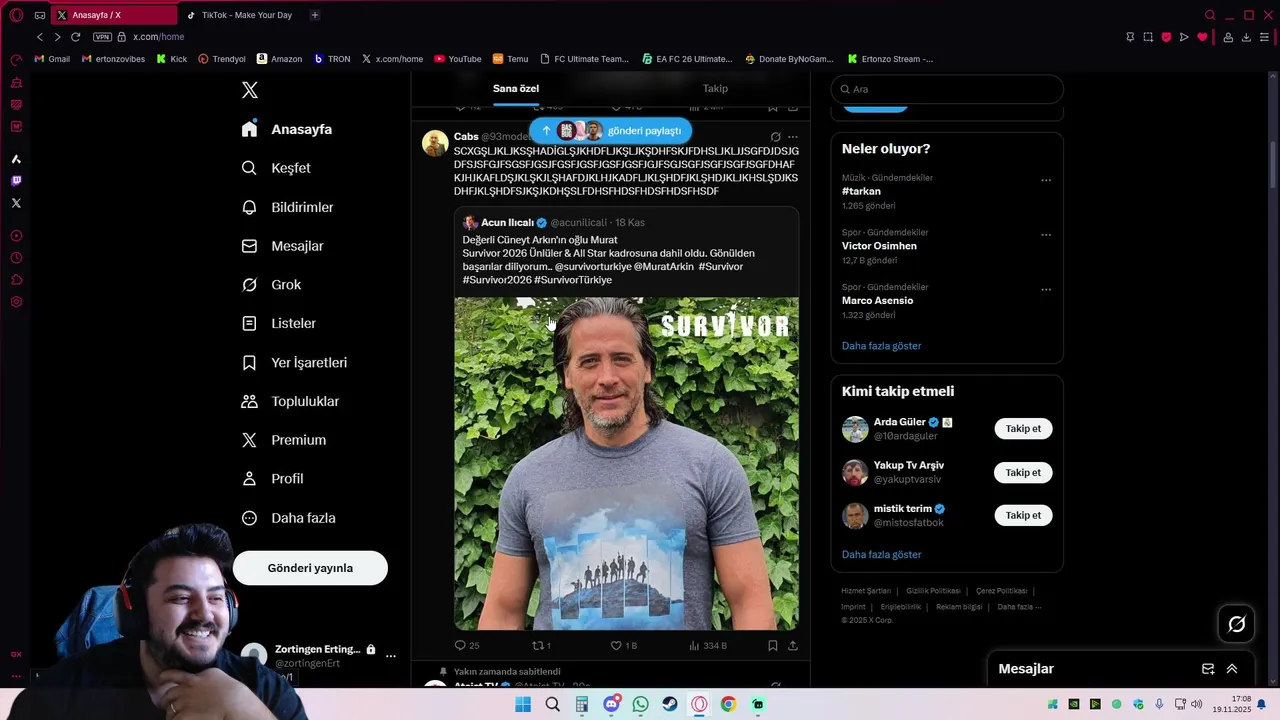Switch to Sana özel tab

point(516,88)
